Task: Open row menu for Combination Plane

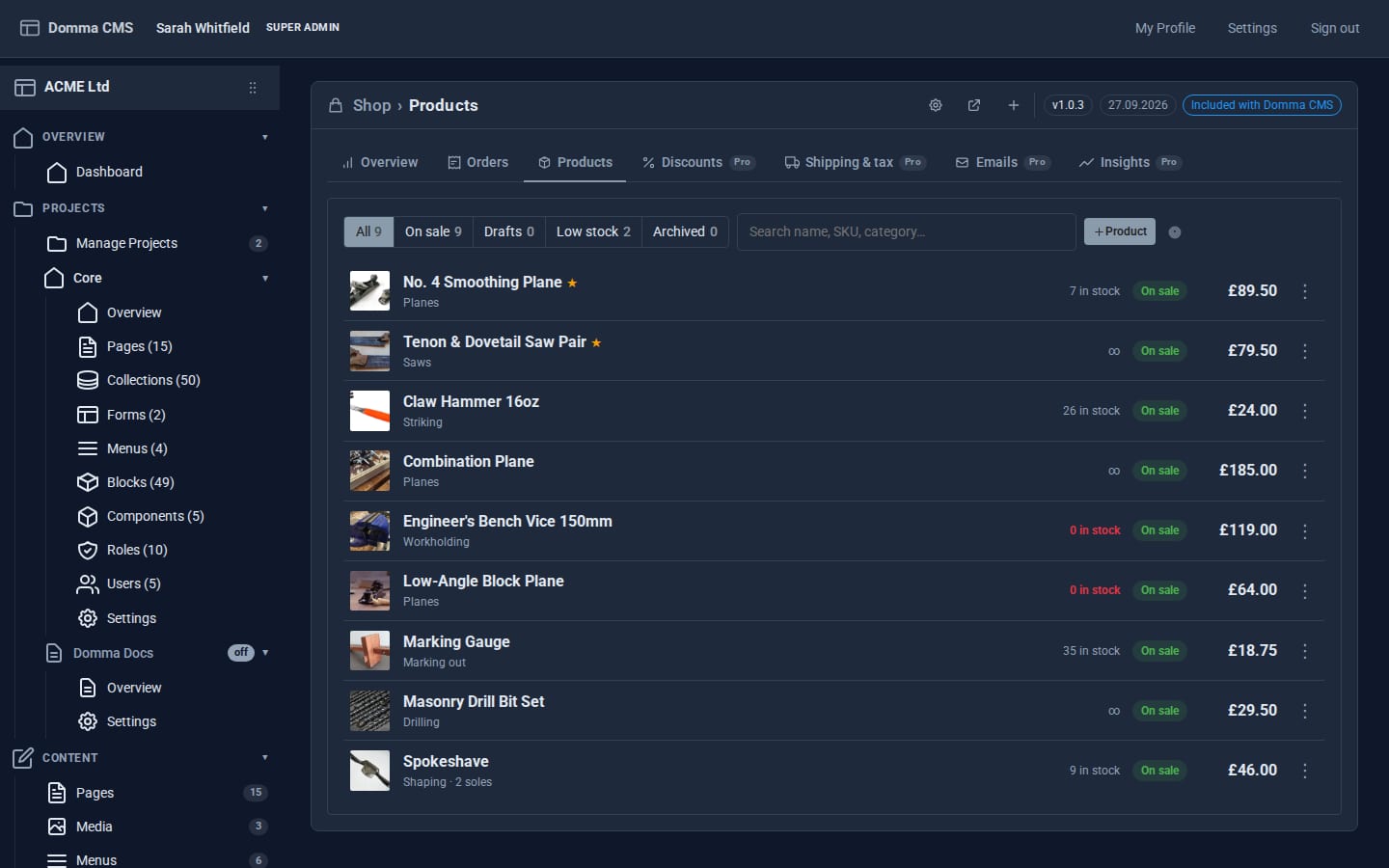Action: click(1305, 471)
